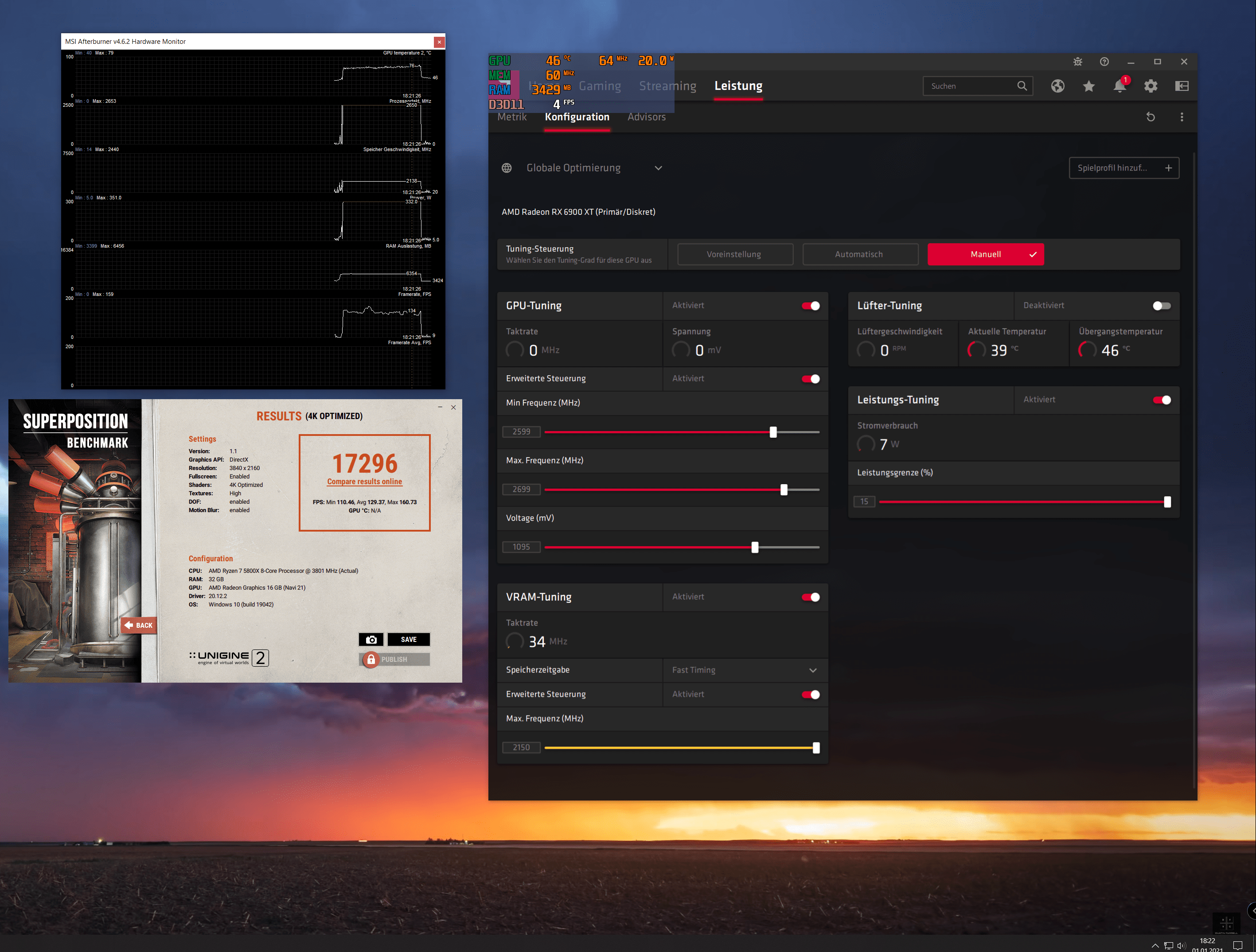The image size is (1256, 952).
Task: Open Compare results online link
Action: pos(364,482)
